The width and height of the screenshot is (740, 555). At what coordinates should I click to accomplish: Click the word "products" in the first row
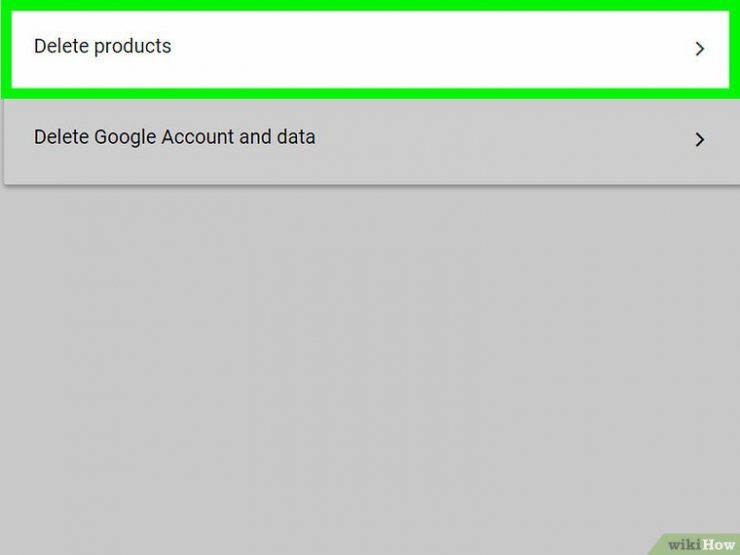[133, 46]
